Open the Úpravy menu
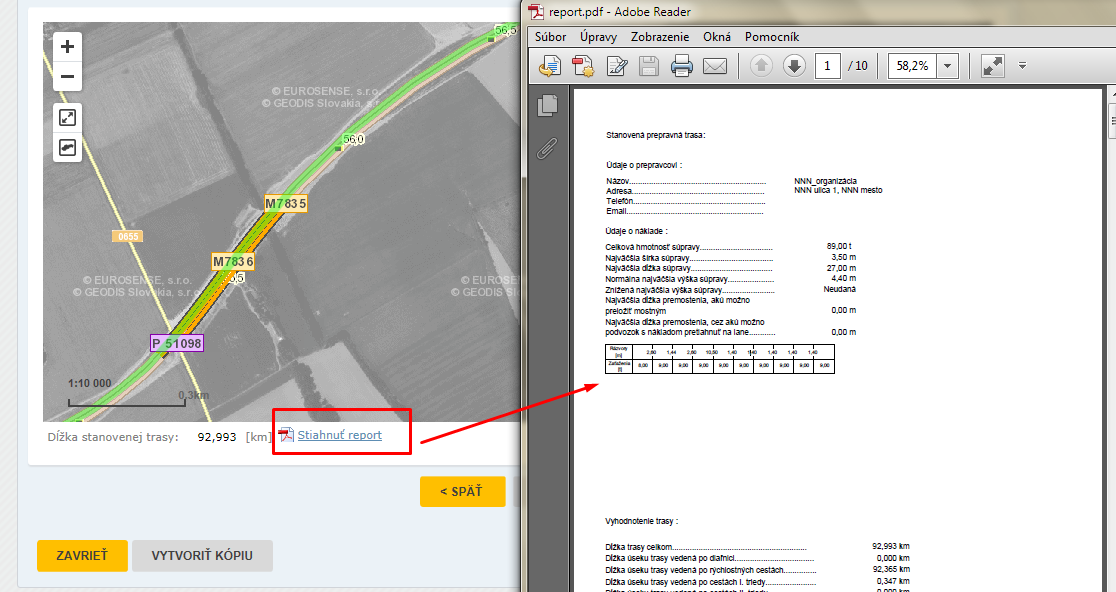 click(598, 37)
